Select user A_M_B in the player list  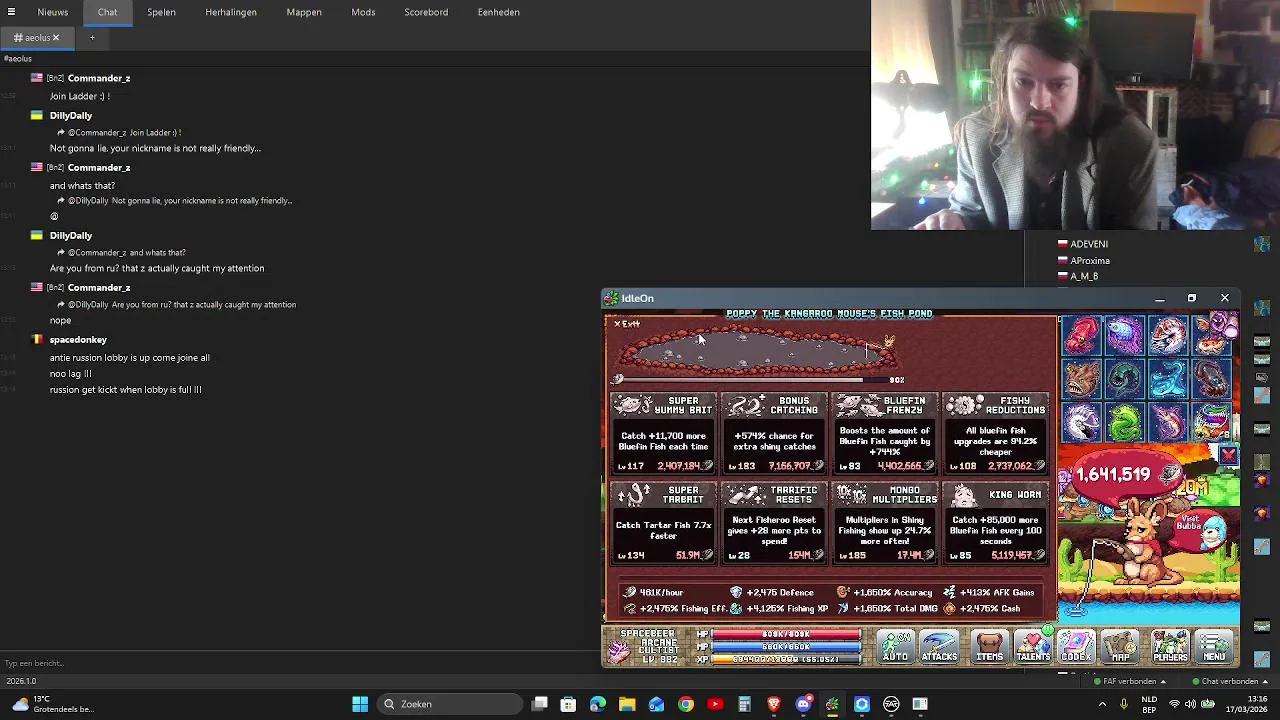tap(1084, 276)
